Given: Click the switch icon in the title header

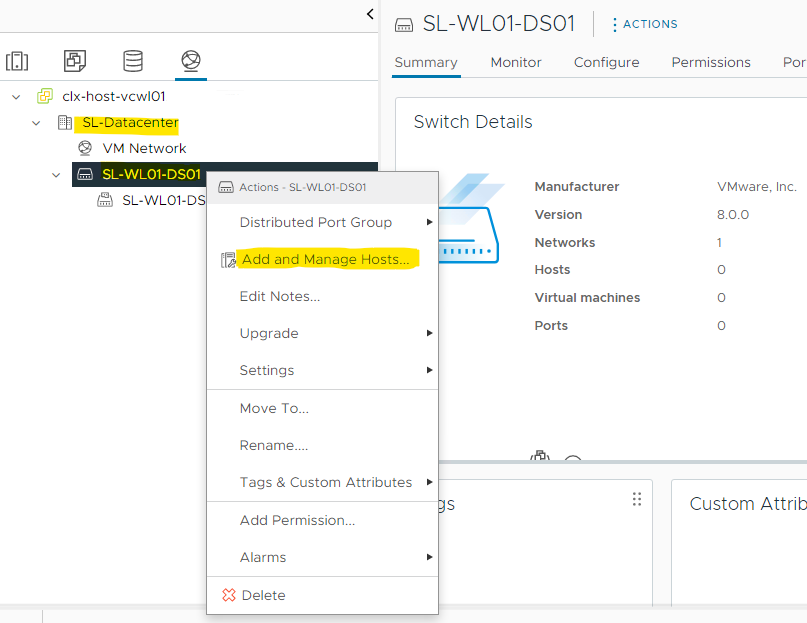Looking at the screenshot, I should 404,25.
